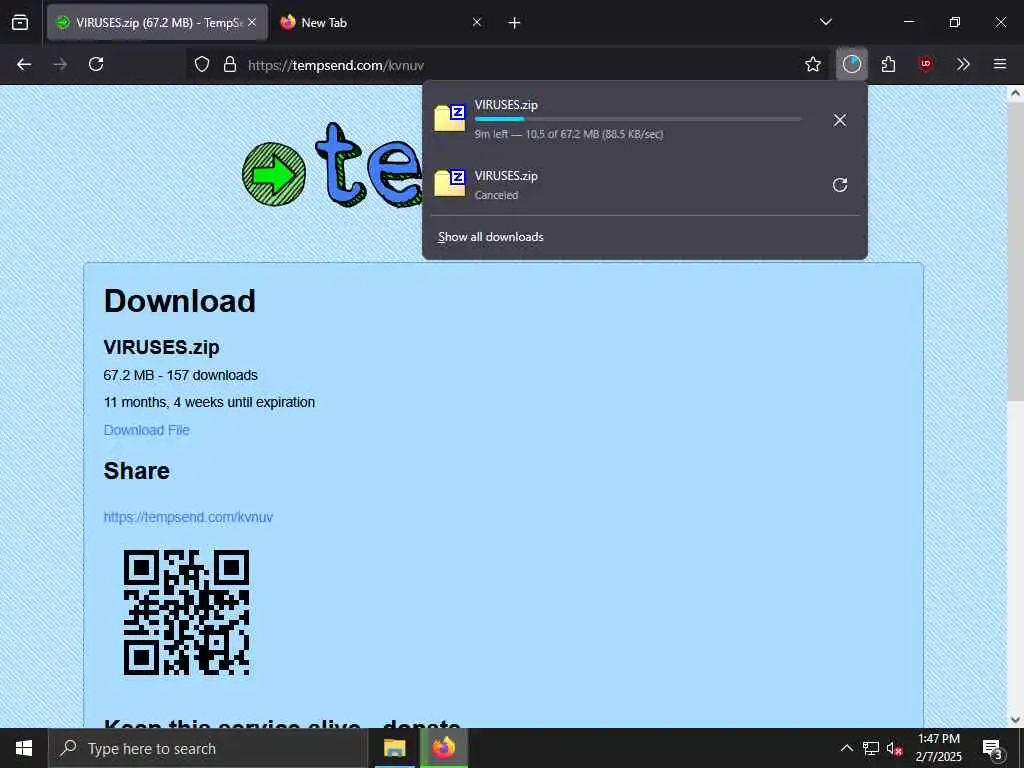Open the uBlock Origin extension icon
1024x768 pixels.
(925, 64)
